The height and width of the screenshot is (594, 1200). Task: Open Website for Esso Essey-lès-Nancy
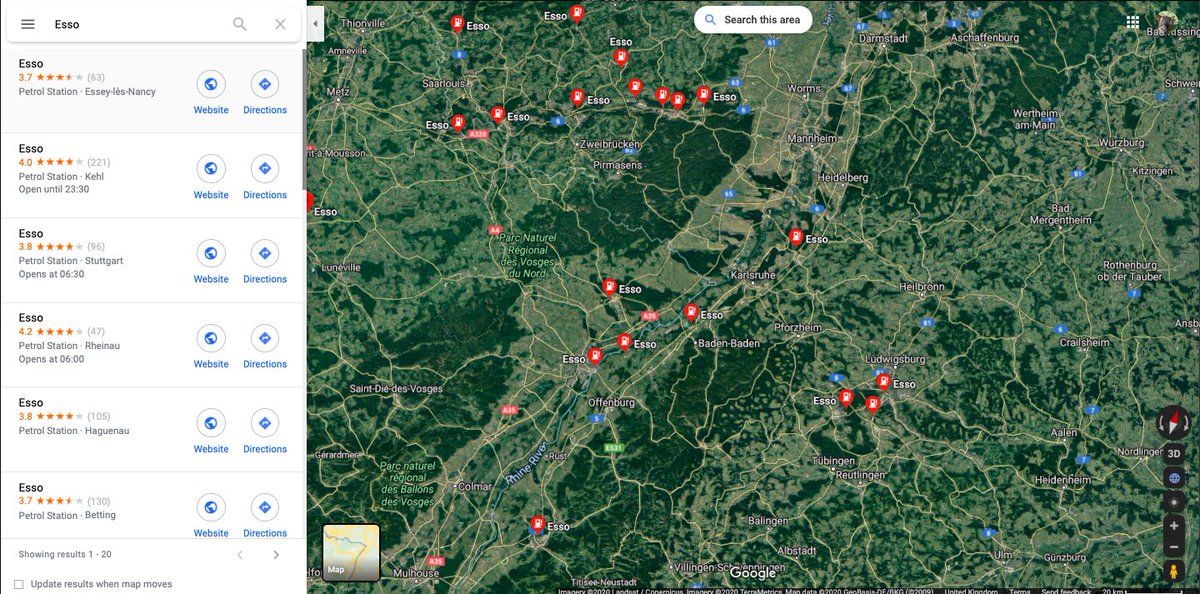click(x=211, y=92)
